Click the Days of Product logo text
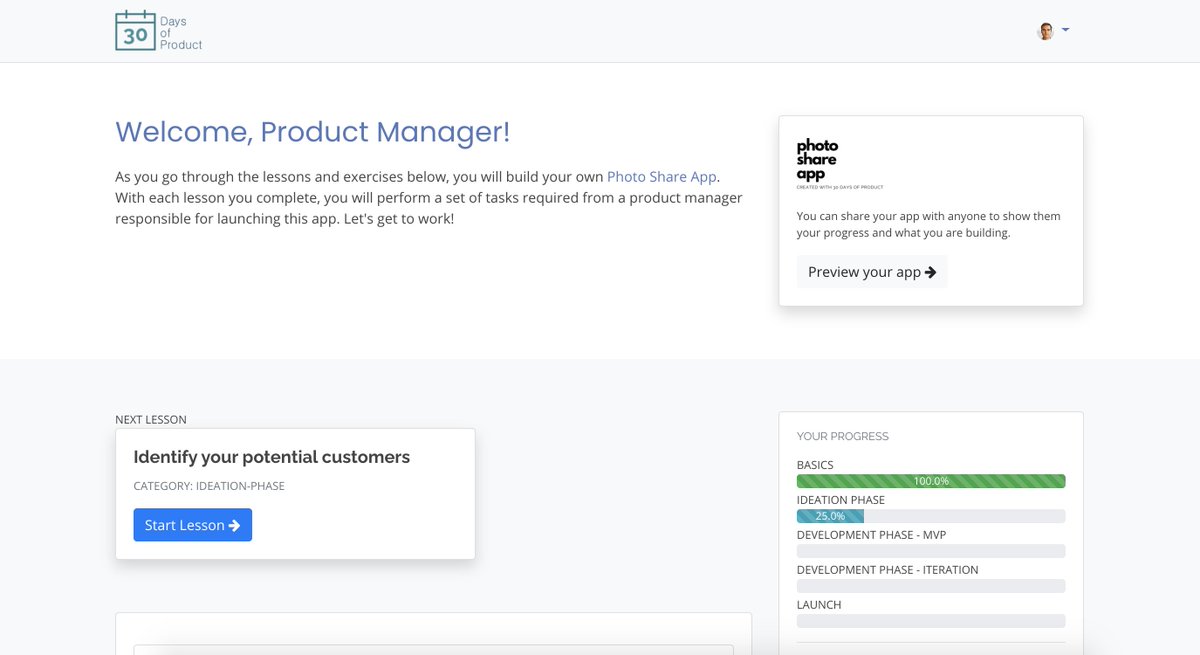Screen dimensions: 1200x655 point(181,33)
